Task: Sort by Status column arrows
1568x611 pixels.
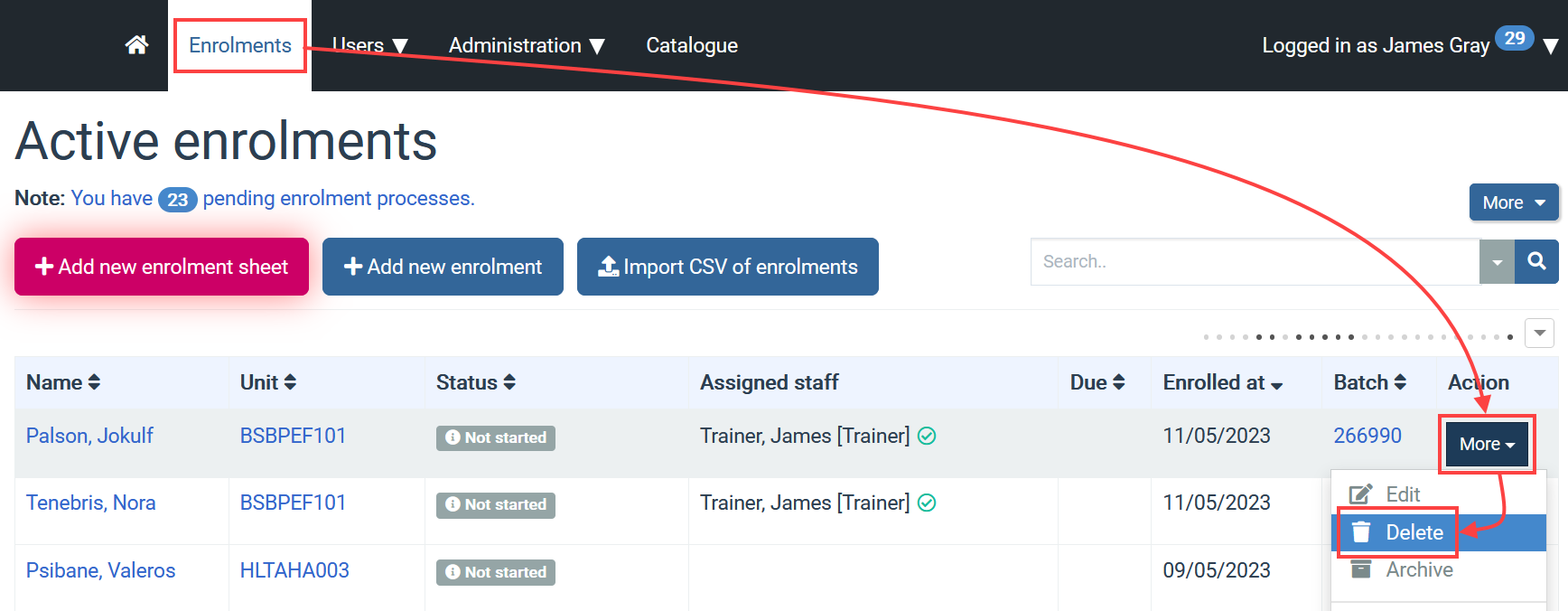Action: coord(509,382)
